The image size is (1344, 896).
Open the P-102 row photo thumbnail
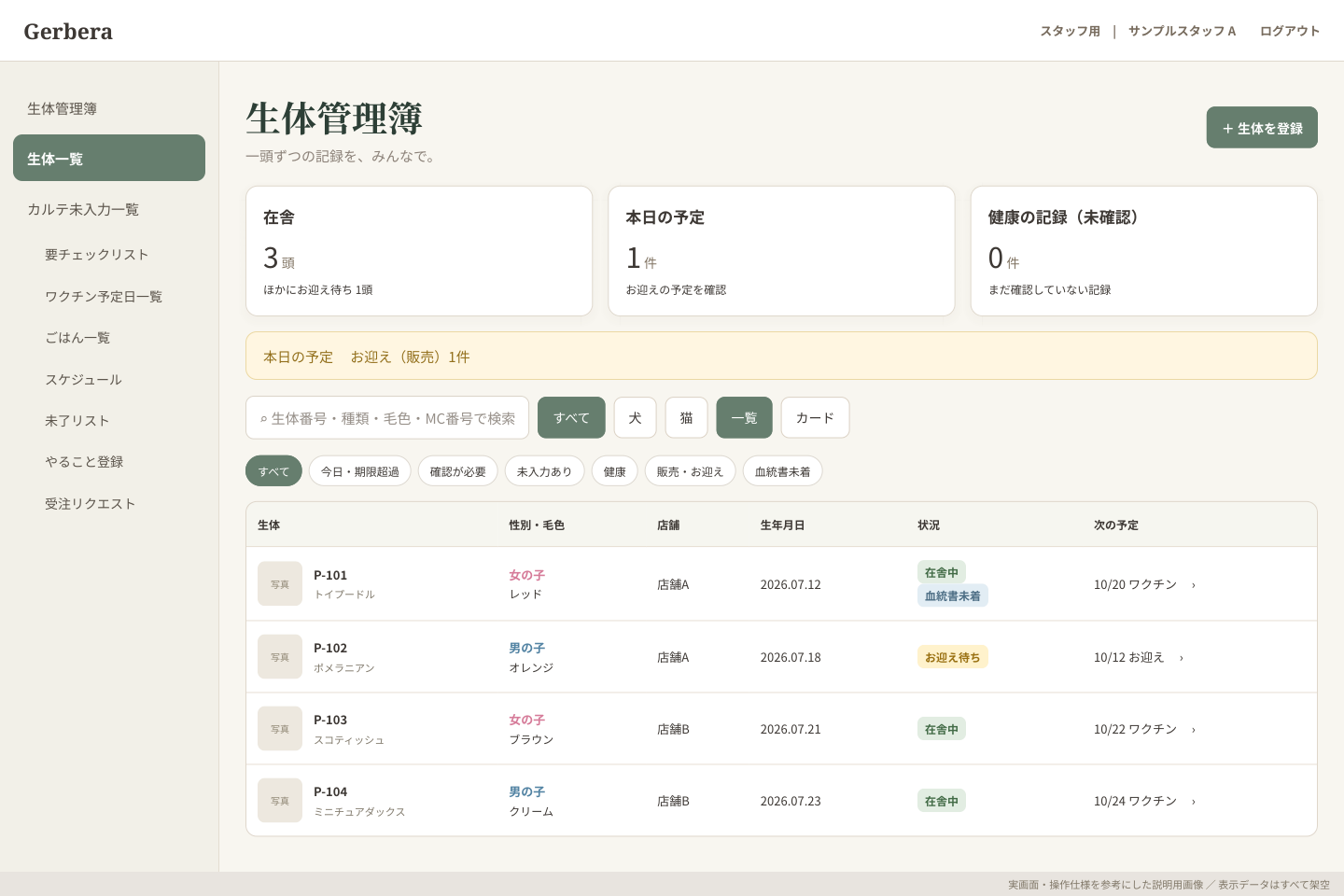tap(280, 657)
